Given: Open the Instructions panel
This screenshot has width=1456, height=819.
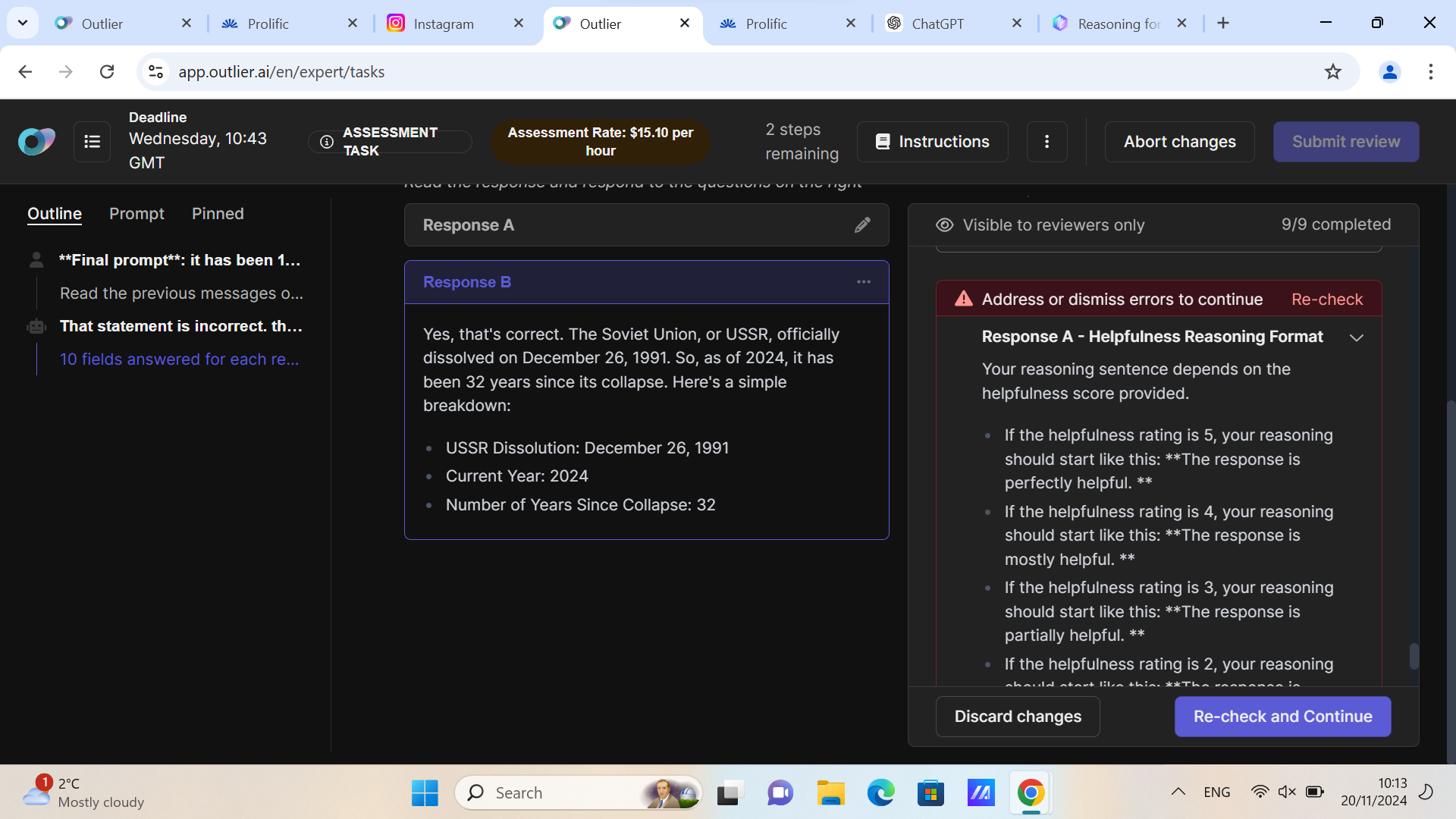Looking at the screenshot, I should 932,142.
